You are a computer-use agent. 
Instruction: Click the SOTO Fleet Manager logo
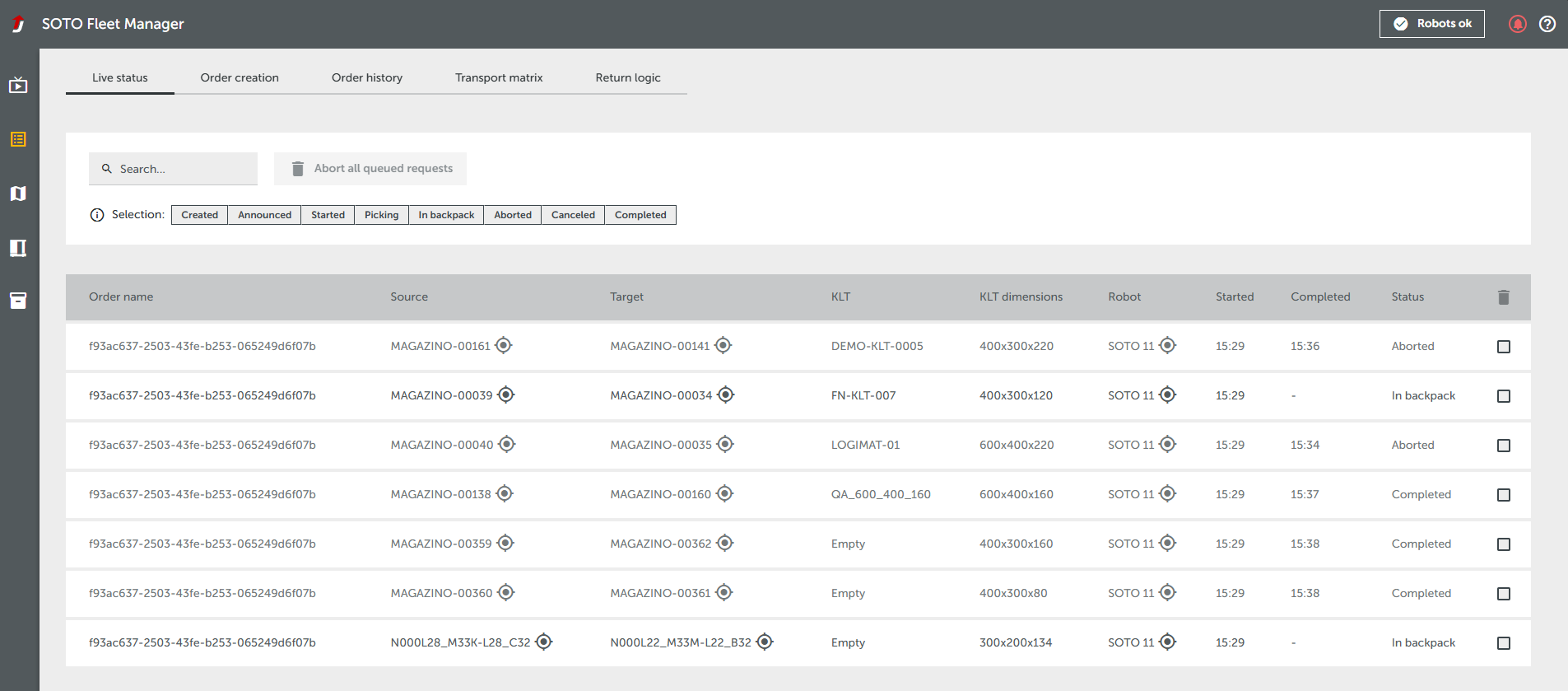18,24
